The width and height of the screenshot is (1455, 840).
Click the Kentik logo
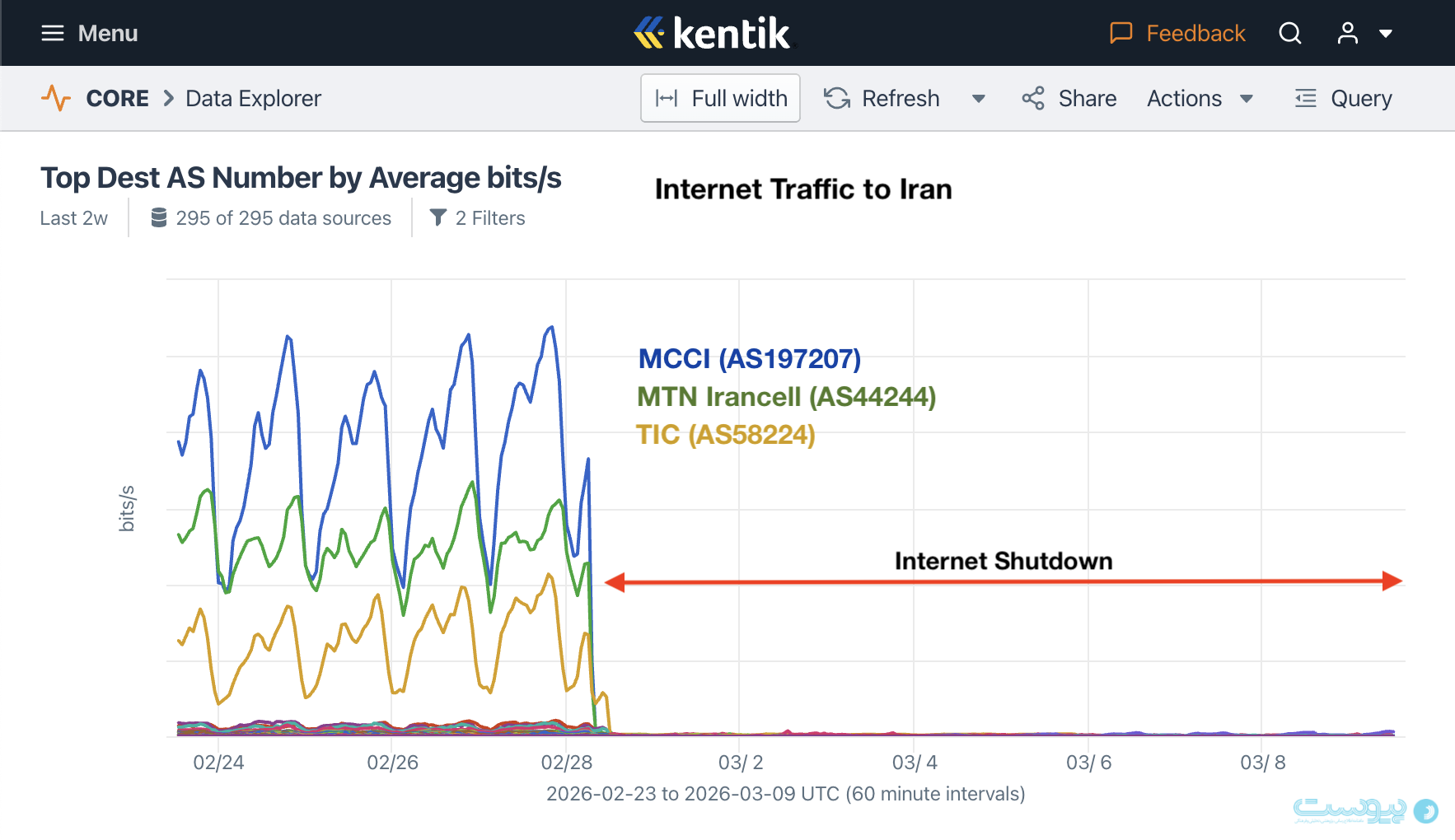[712, 33]
